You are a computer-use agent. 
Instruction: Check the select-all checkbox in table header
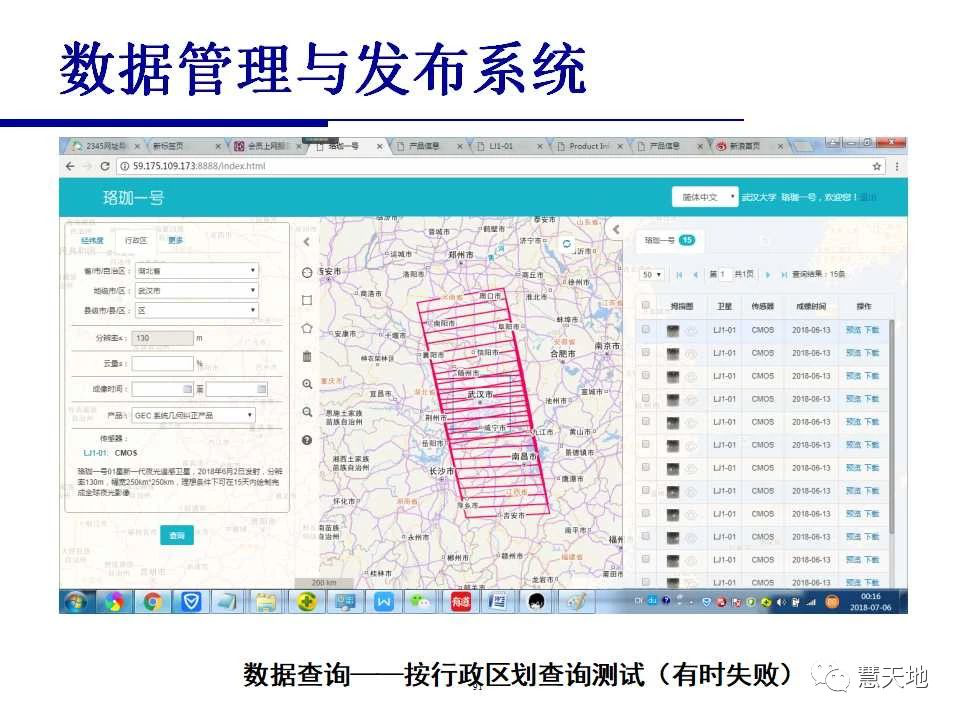click(646, 306)
